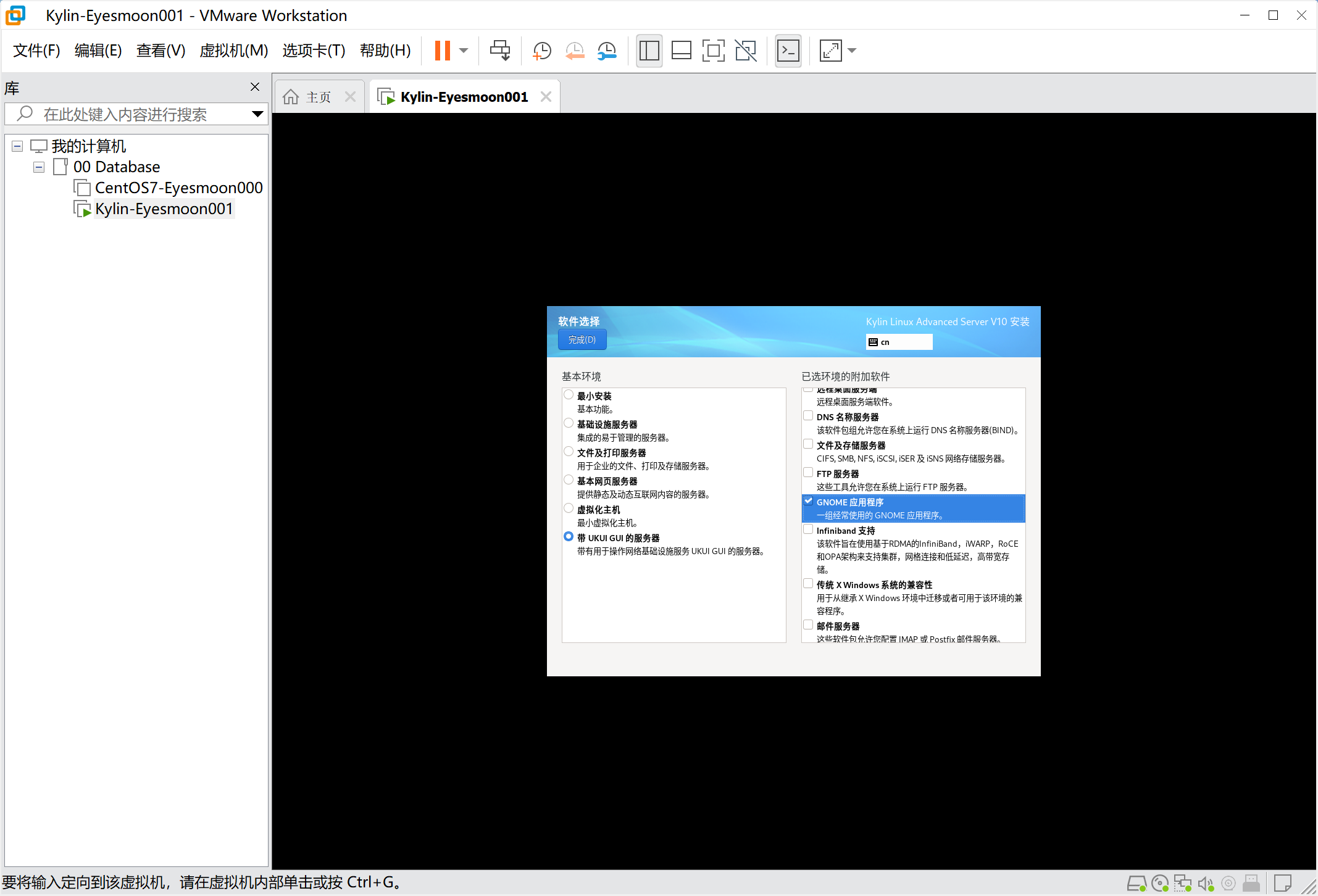Toggle the library sidebar view icon
The image size is (1318, 896).
pos(649,51)
